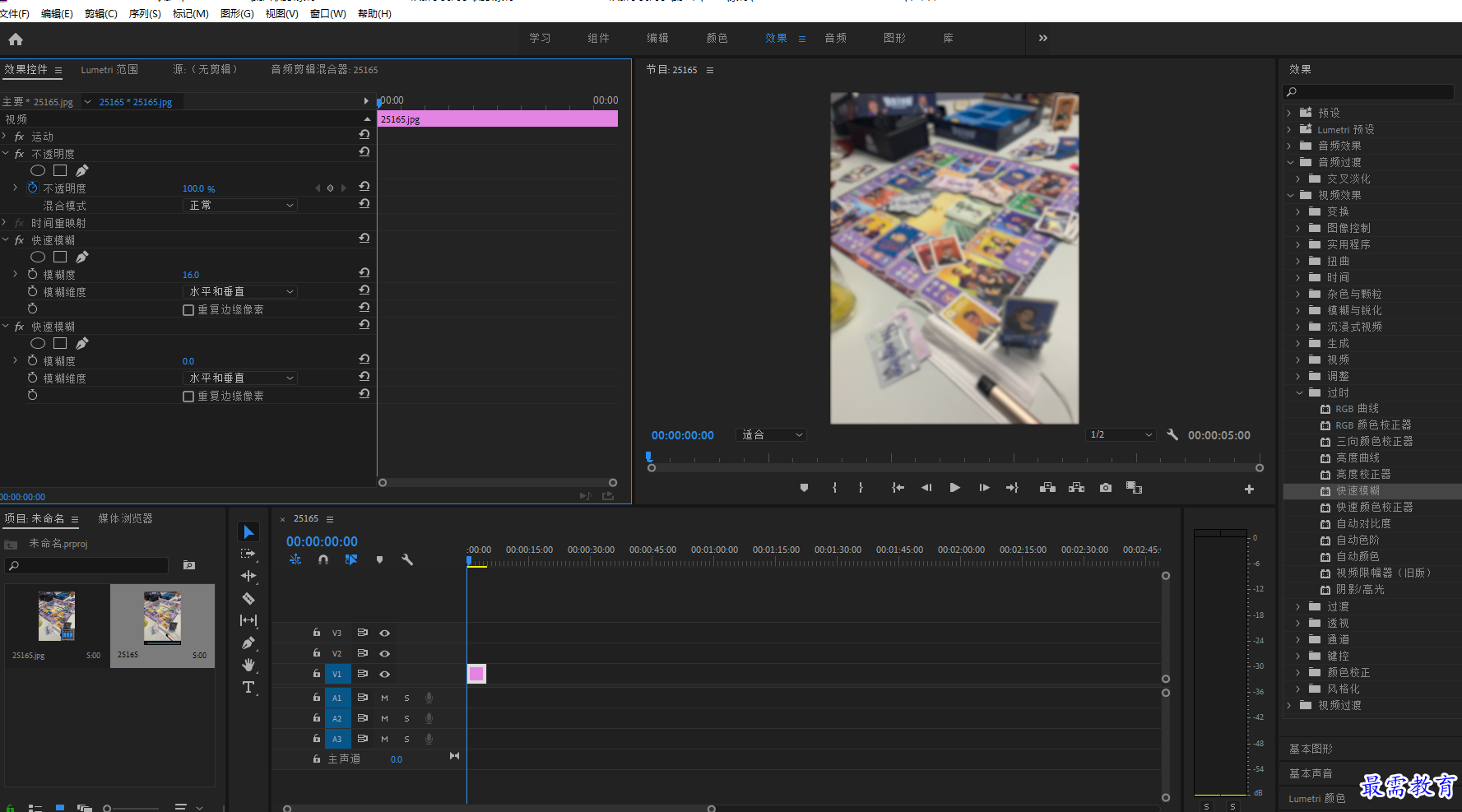Viewport: 1462px width, 812px height.
Task: Open 基本图形 panel
Action: (x=1310, y=749)
